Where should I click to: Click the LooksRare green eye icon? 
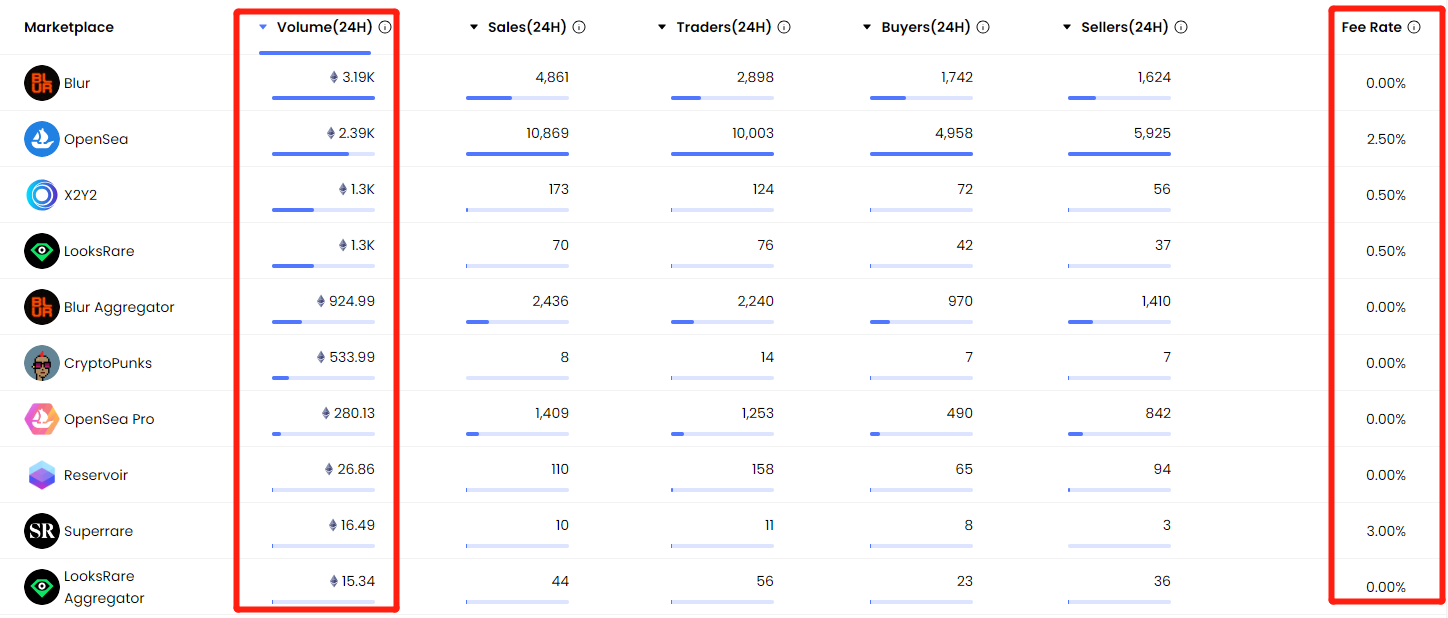[42, 251]
